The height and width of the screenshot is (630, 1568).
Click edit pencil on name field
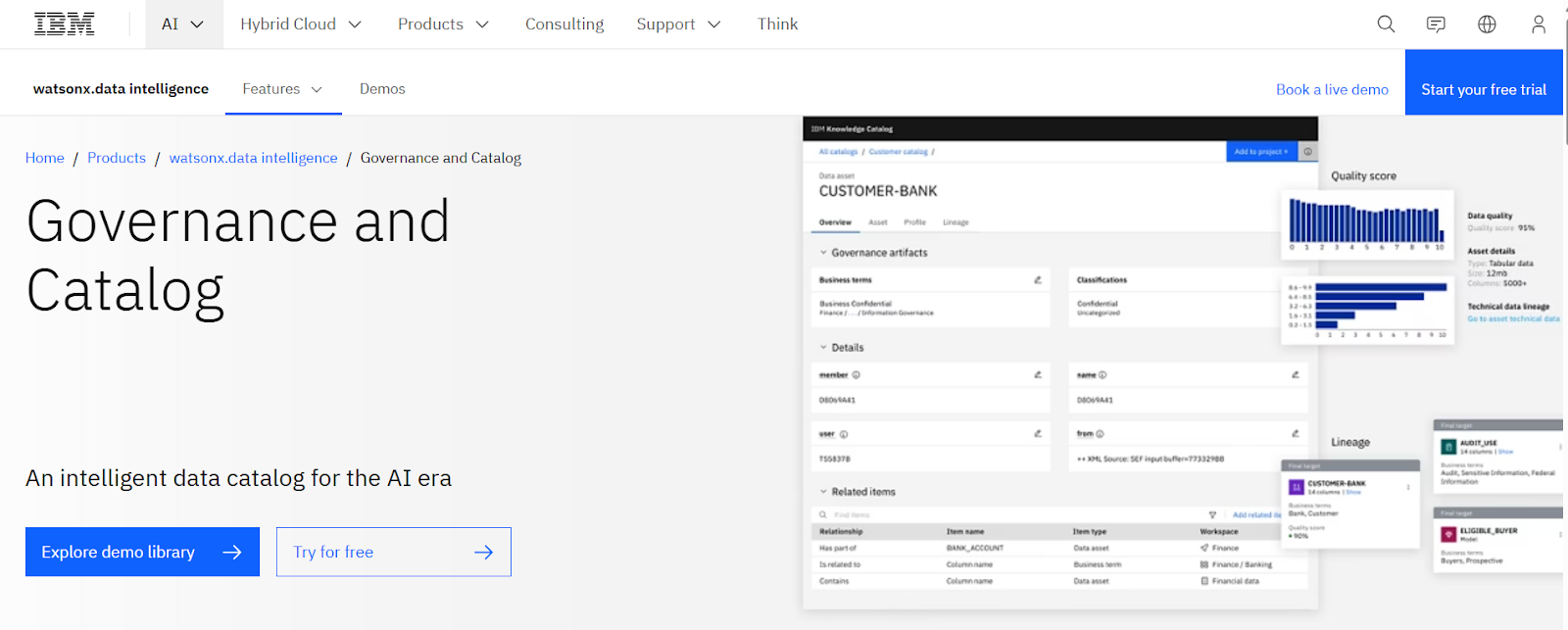(1295, 375)
